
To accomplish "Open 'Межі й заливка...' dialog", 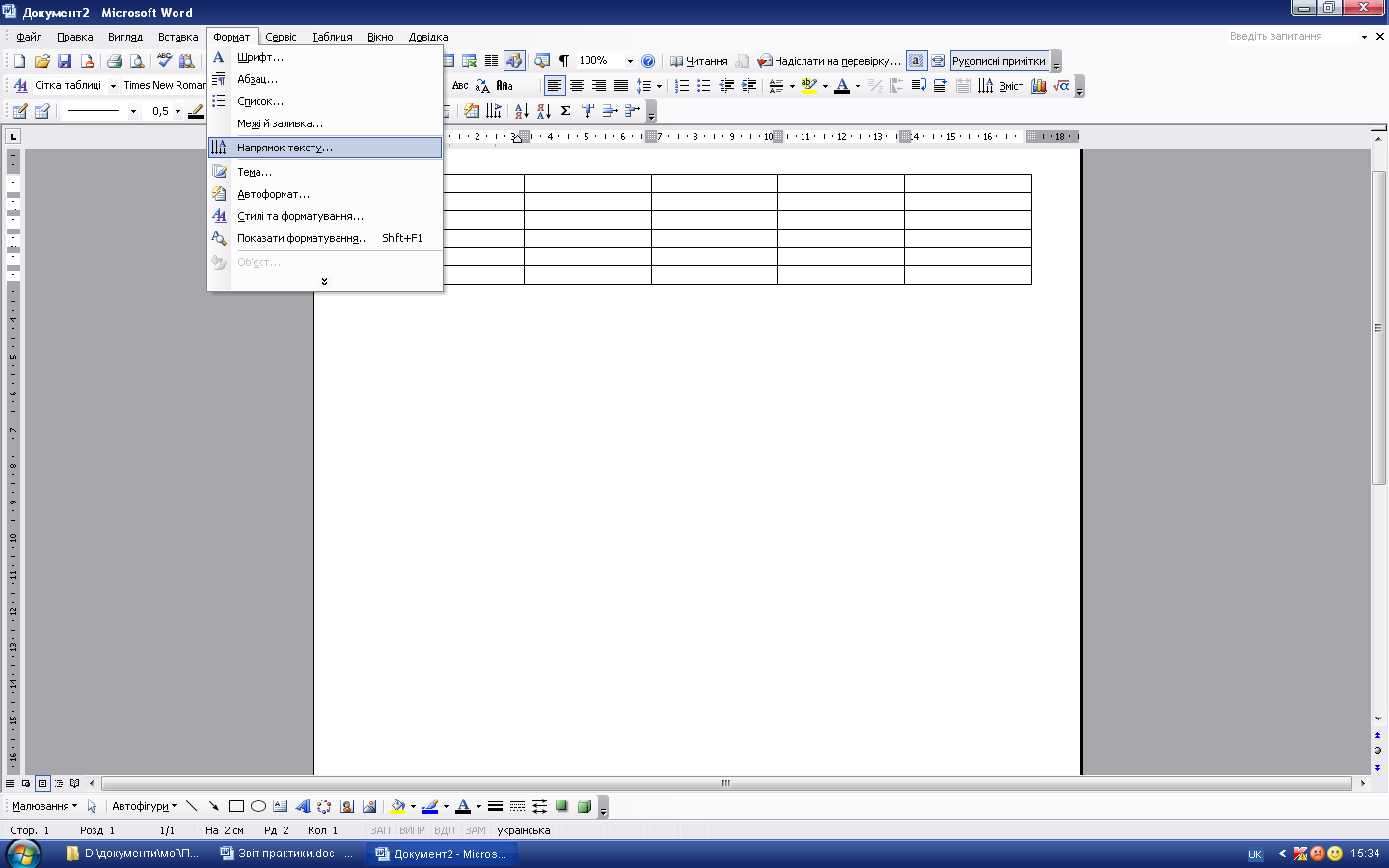I will pos(325,123).
